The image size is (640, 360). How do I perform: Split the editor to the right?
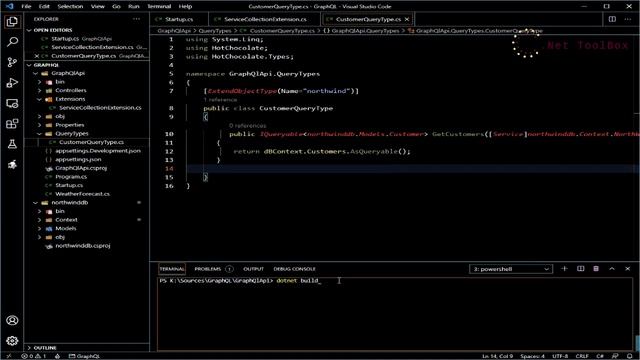tap(612, 19)
